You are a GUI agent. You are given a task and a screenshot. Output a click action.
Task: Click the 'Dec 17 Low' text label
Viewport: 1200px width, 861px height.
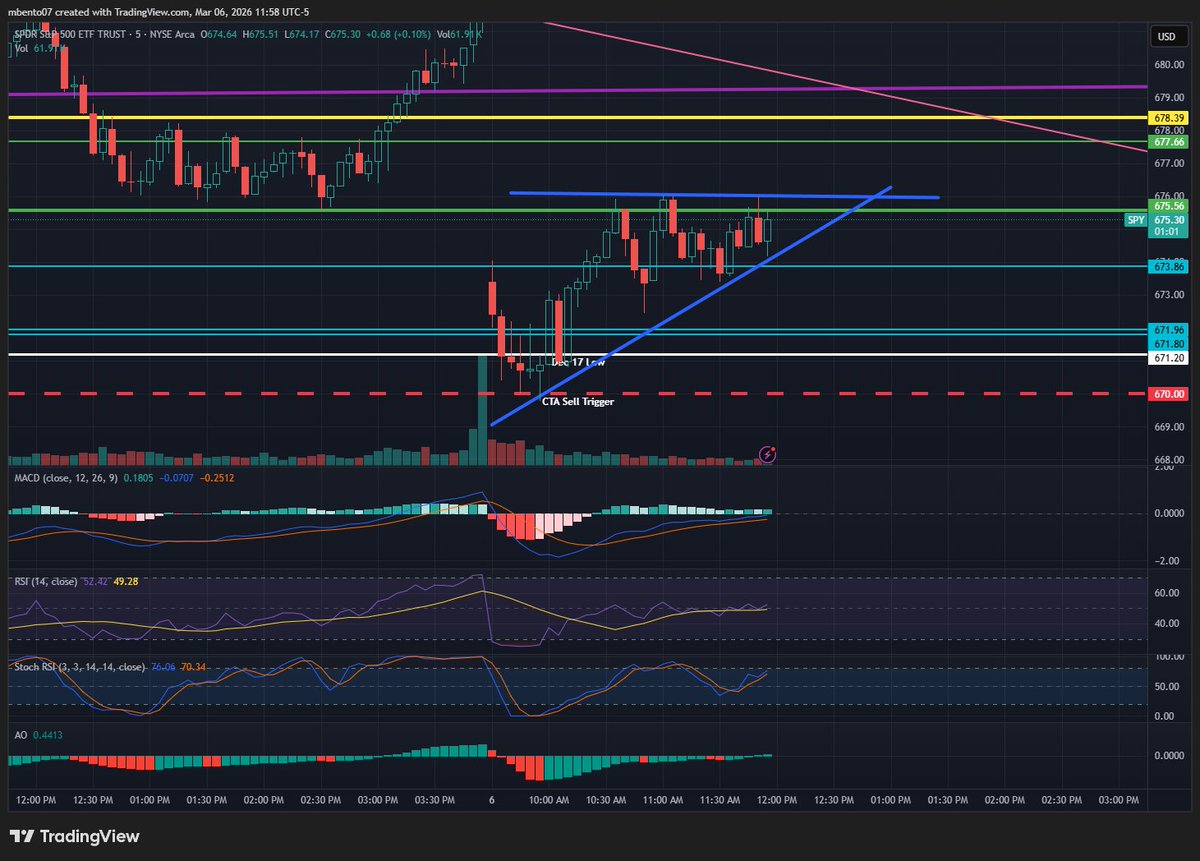click(578, 362)
